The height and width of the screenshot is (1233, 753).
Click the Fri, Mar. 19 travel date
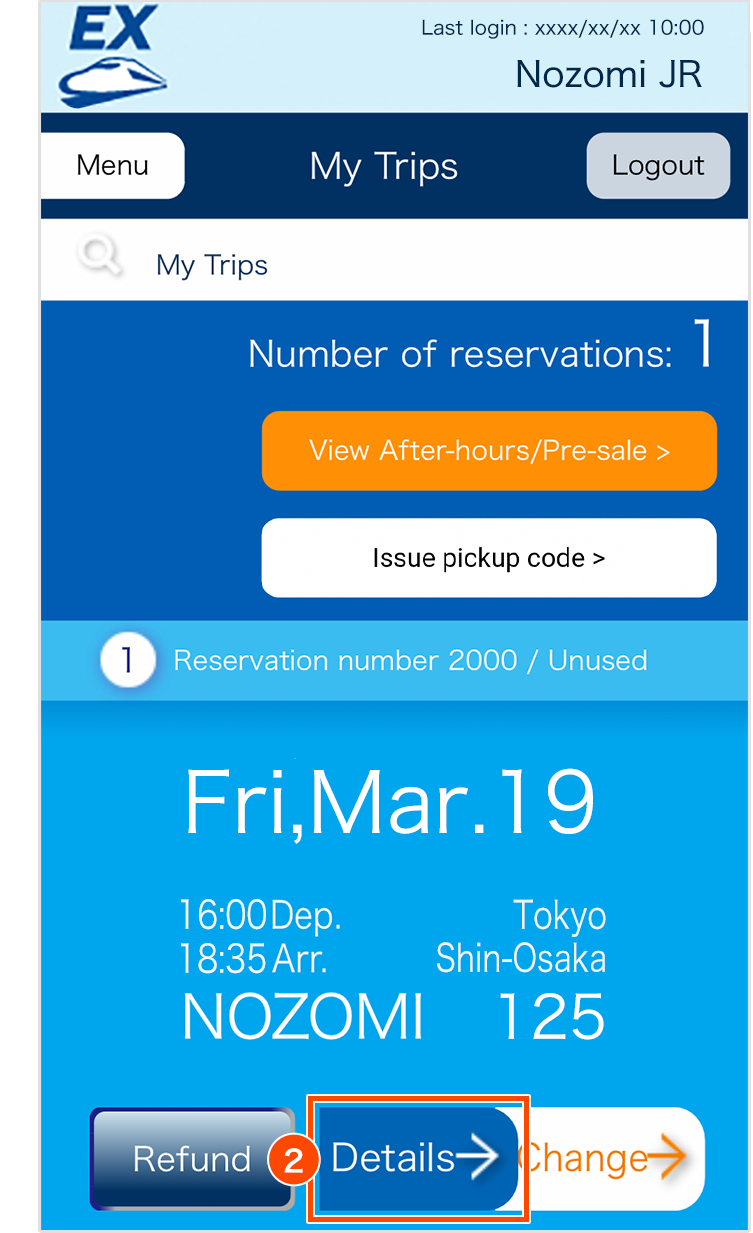390,803
